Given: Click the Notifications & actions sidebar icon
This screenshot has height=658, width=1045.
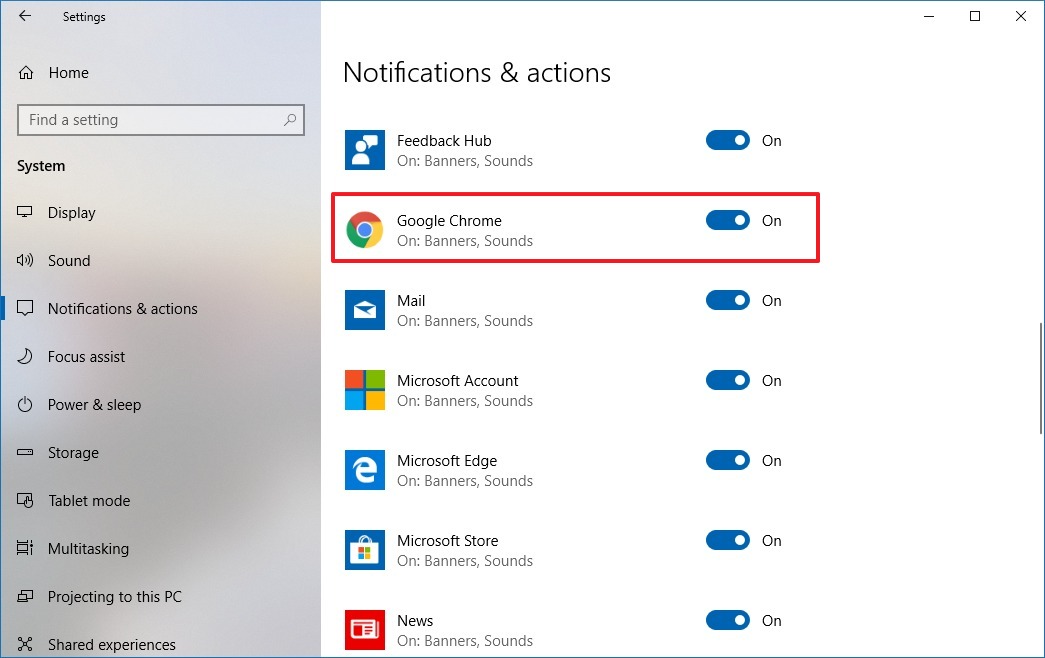Looking at the screenshot, I should click(x=25, y=308).
